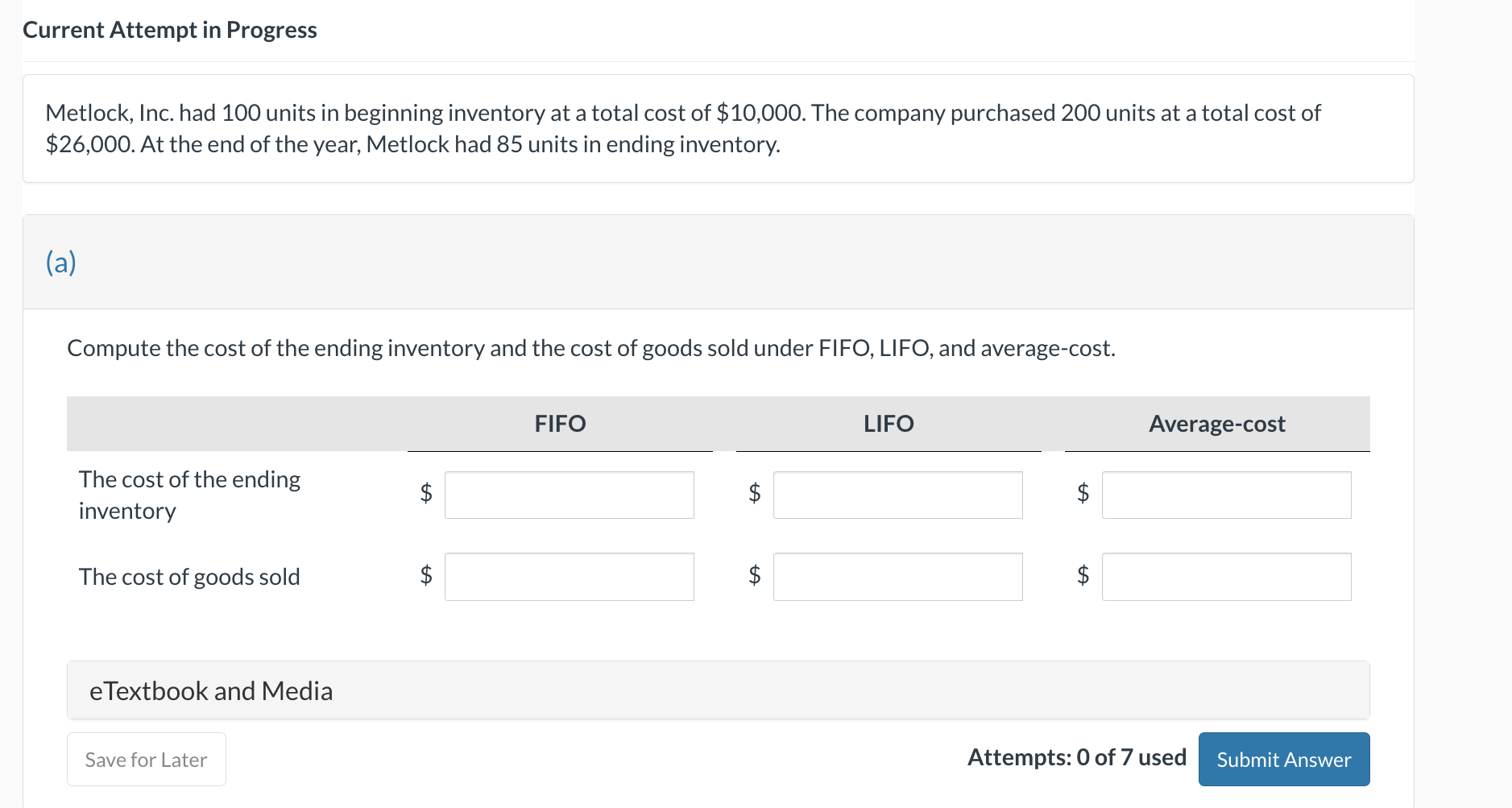Click the LIFO column header
This screenshot has width=1512, height=808.
point(889,424)
